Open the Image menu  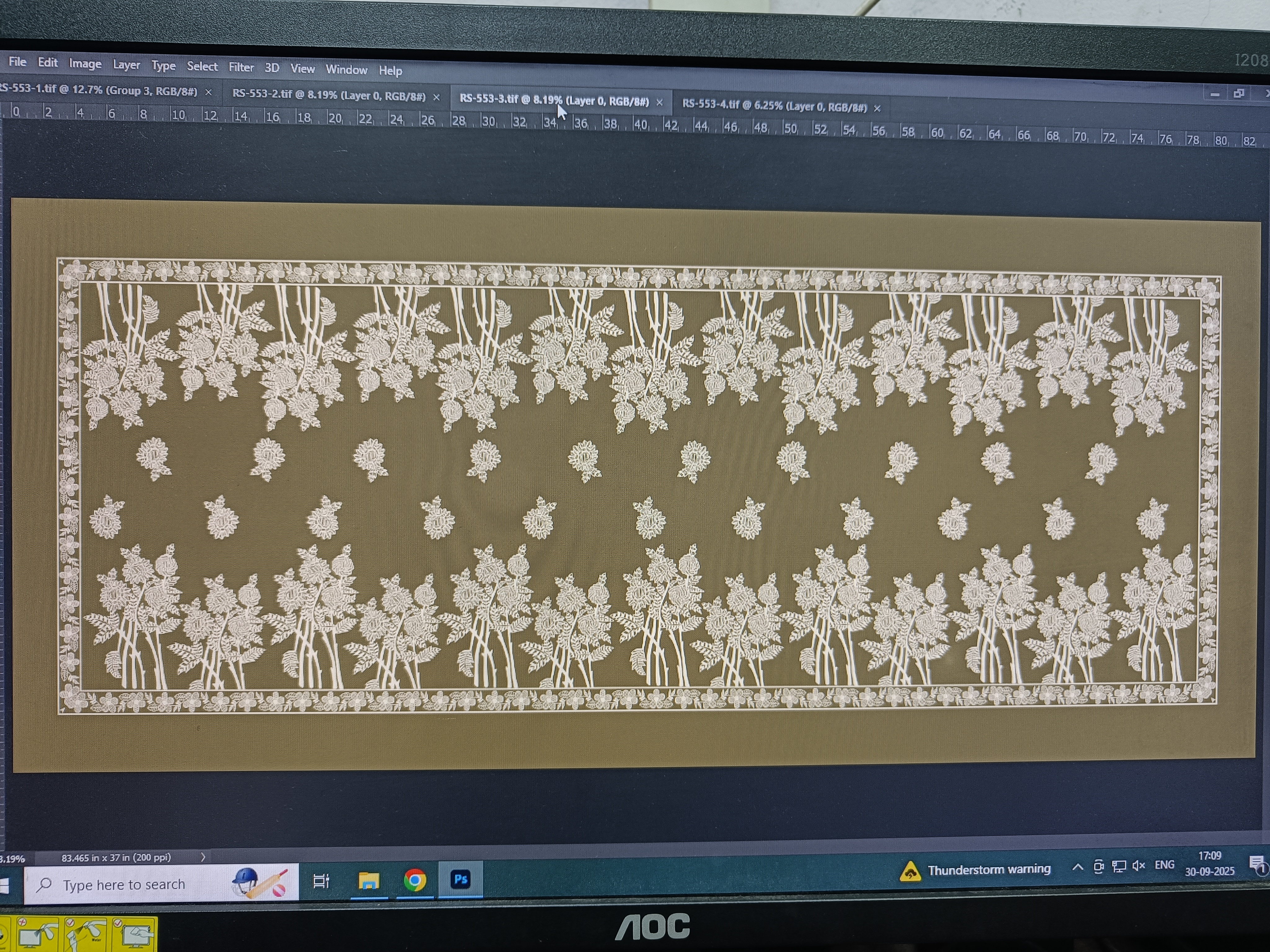pos(86,64)
